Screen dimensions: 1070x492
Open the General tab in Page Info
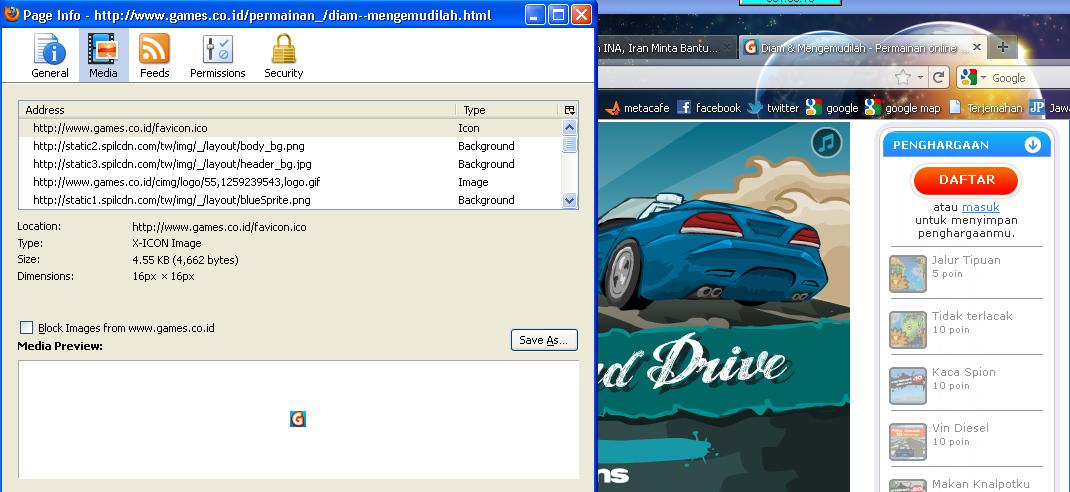[50, 56]
